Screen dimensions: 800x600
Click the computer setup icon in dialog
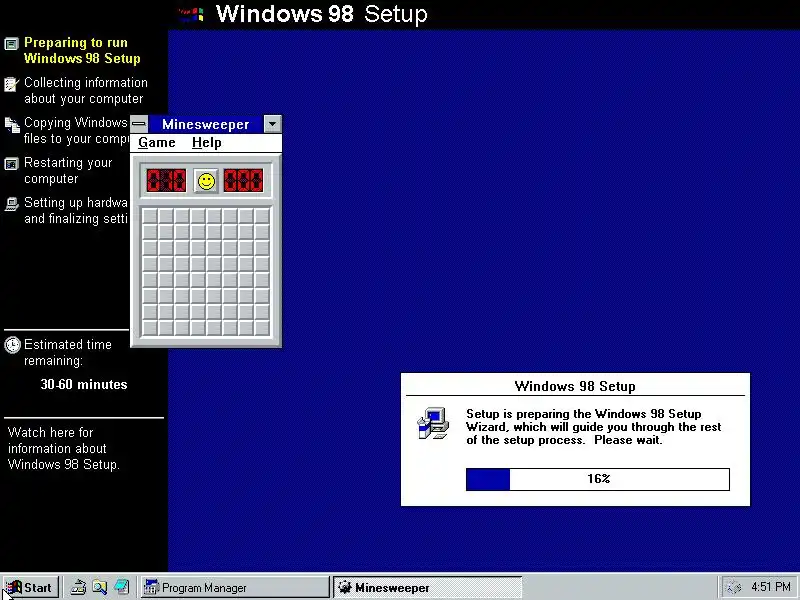tap(433, 423)
